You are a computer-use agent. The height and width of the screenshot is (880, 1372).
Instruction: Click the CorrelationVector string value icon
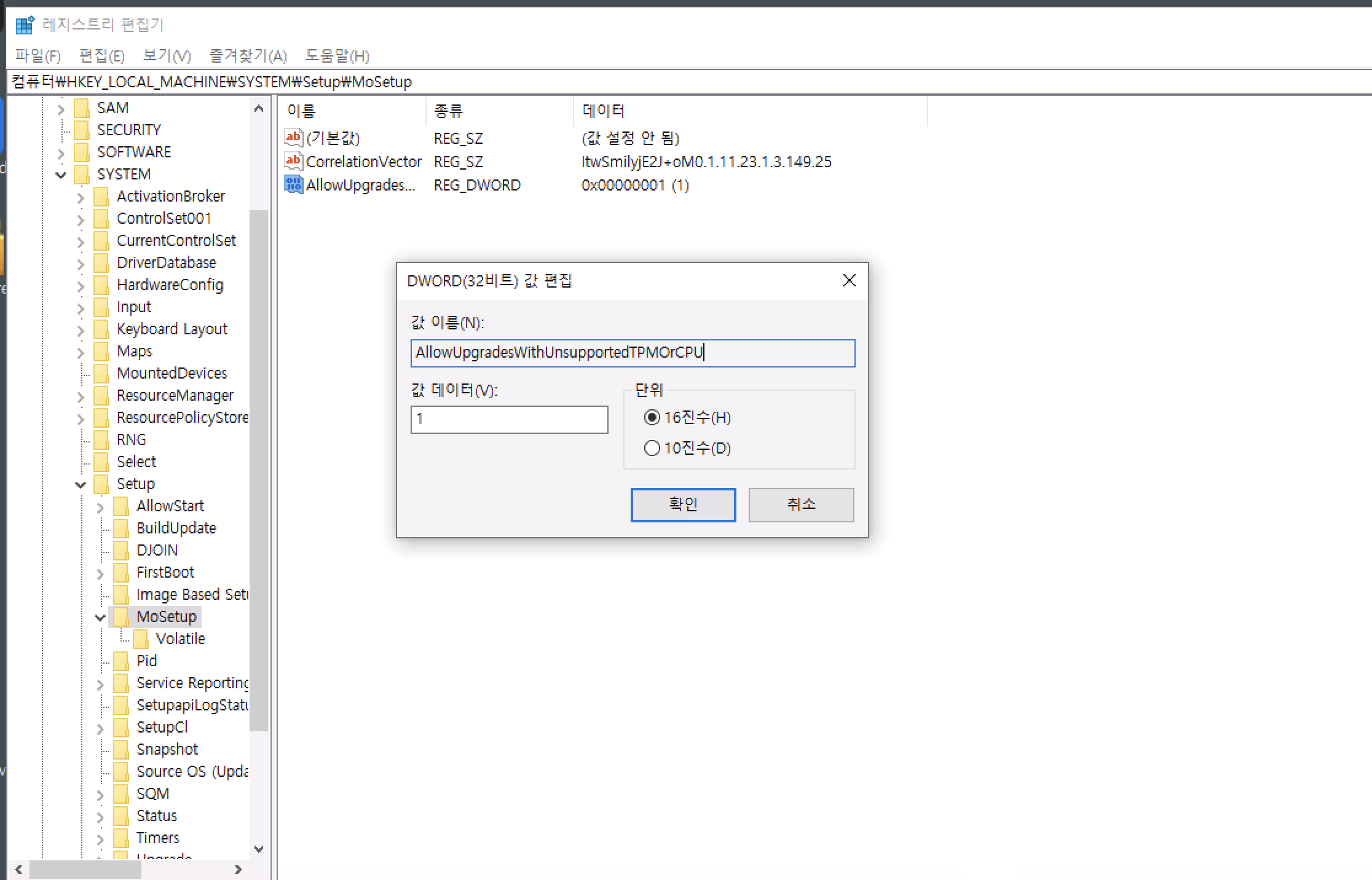(294, 161)
